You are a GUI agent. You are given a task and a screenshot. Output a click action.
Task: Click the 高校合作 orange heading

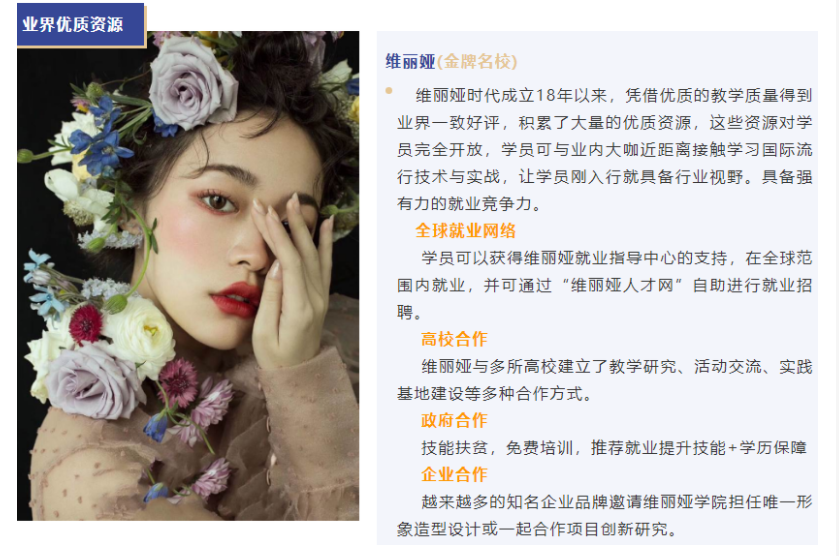(454, 339)
